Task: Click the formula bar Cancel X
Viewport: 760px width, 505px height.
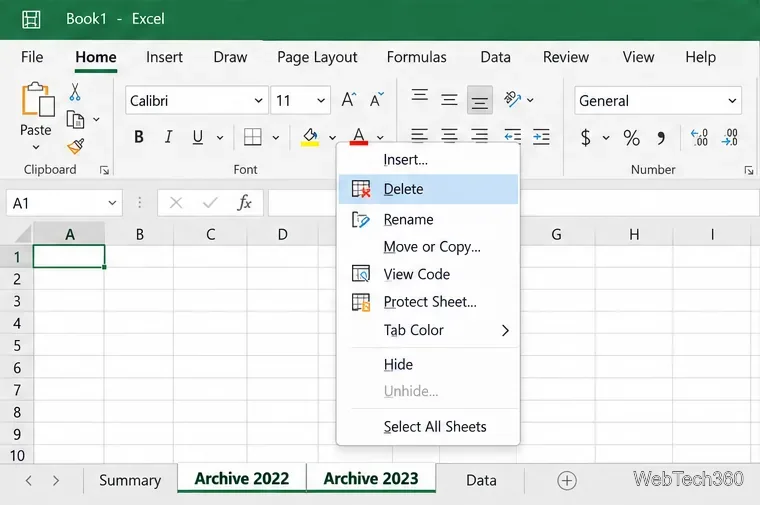Action: click(176, 203)
